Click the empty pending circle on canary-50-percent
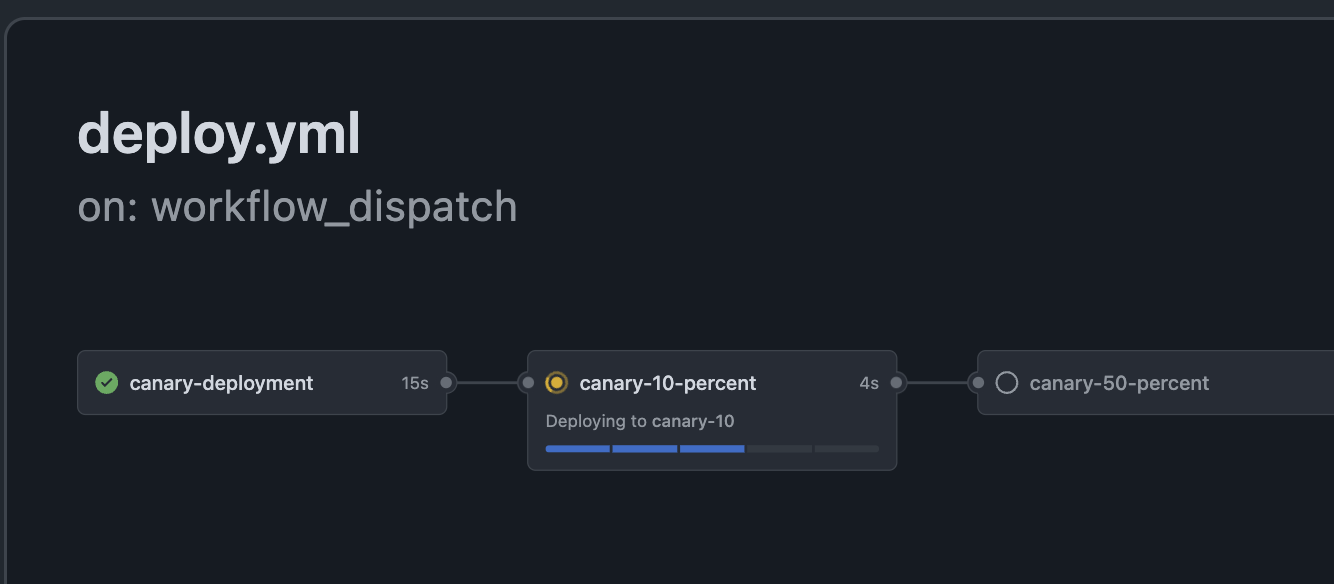The width and height of the screenshot is (1334, 584). coord(1007,383)
